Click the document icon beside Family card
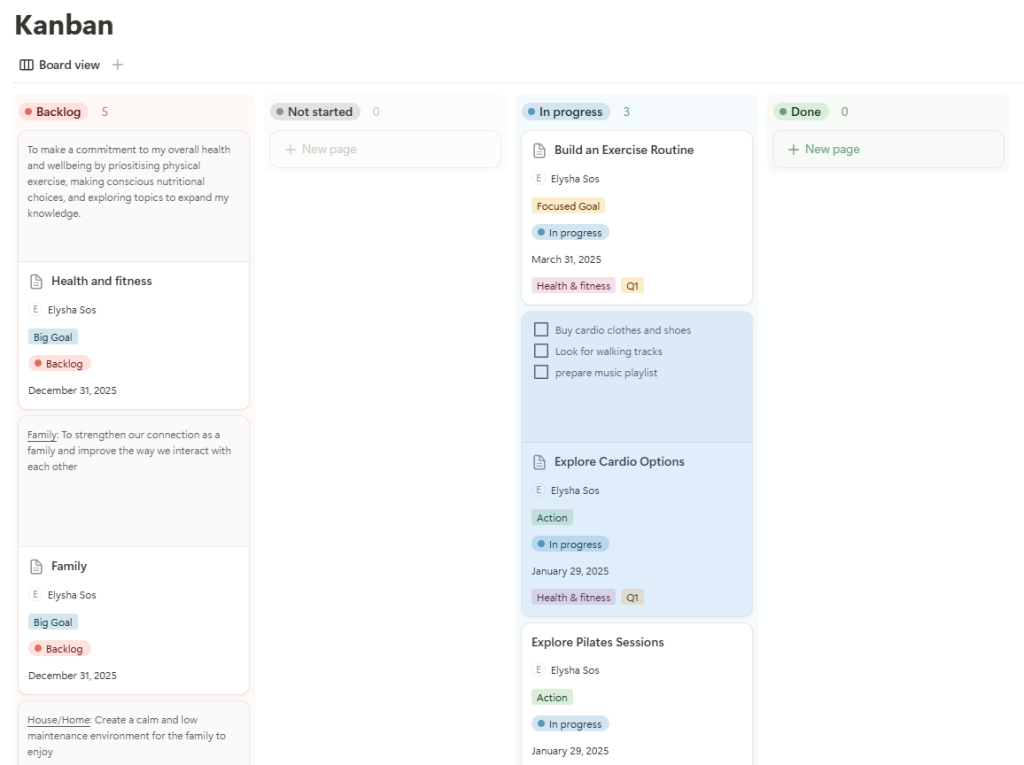 (x=36, y=566)
